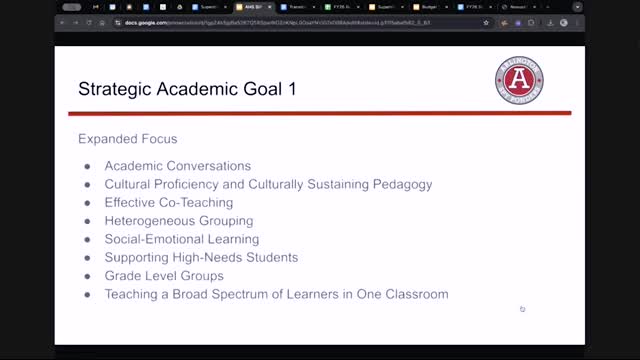Open the browser three-dot menu
Viewport: 640px width, 360px height.
coord(577,23)
